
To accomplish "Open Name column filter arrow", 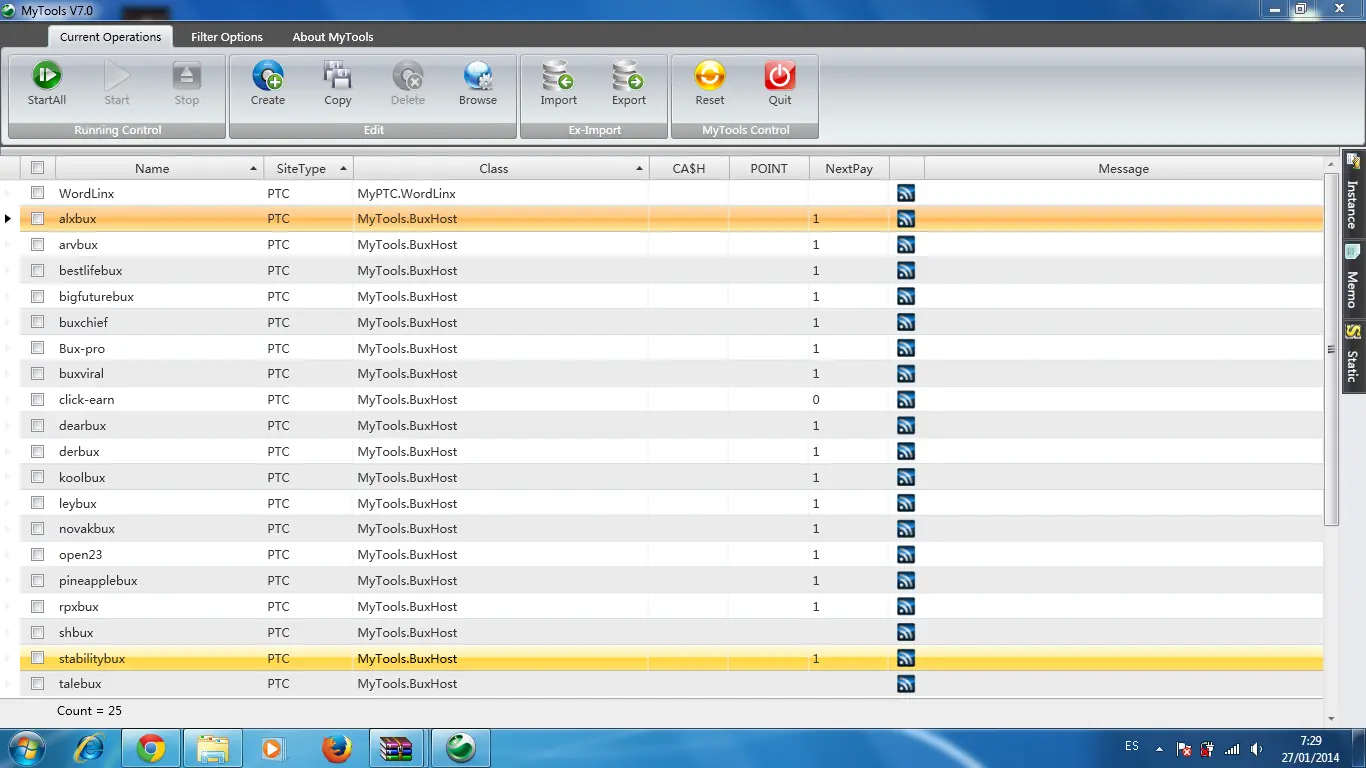I will (254, 169).
